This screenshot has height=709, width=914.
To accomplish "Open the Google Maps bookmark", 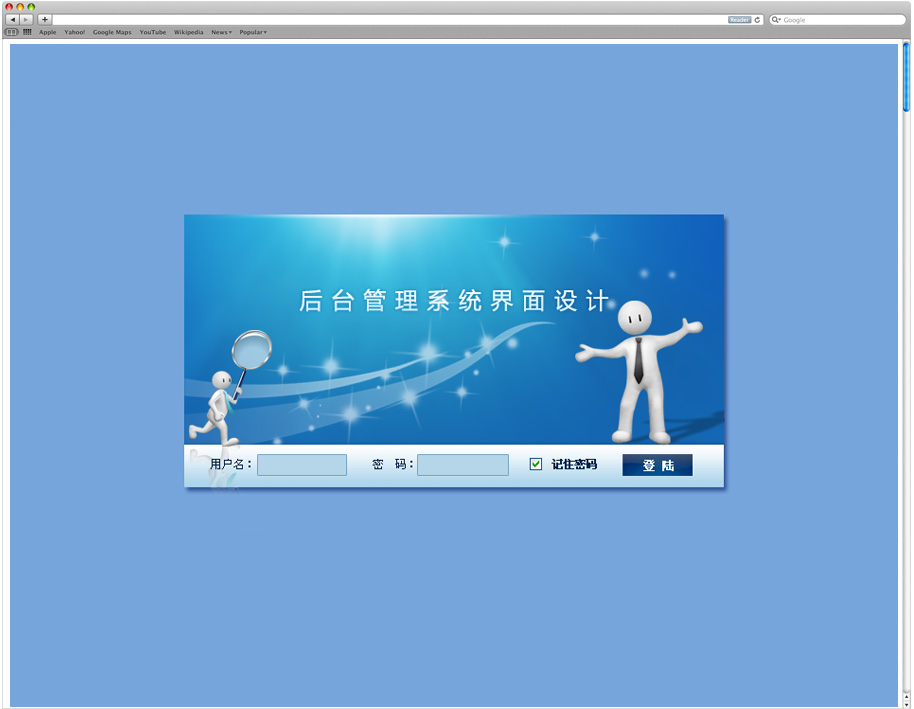I will [112, 32].
